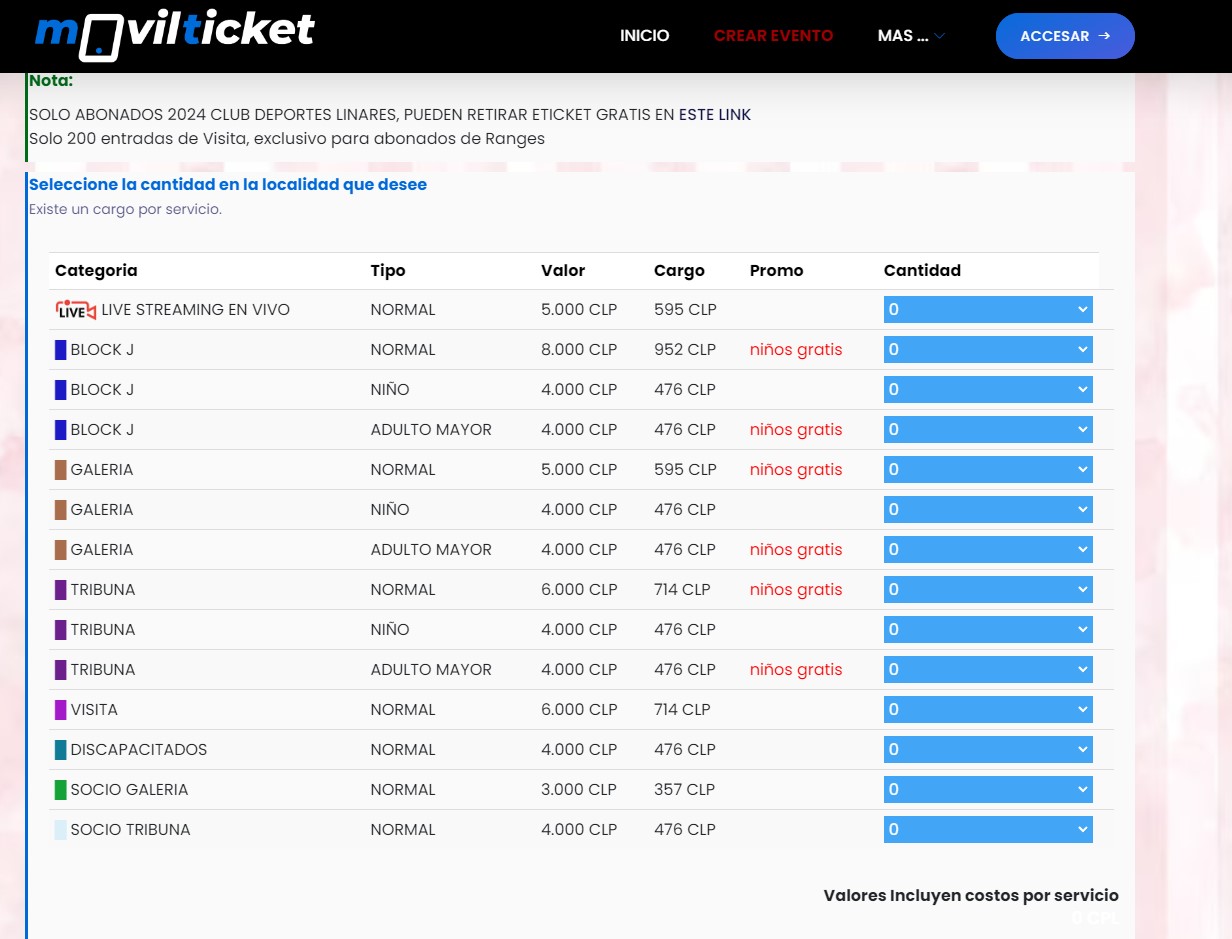The width and height of the screenshot is (1232, 939).
Task: Click the 'SOCIO GALERIA' category text
Action: point(130,790)
